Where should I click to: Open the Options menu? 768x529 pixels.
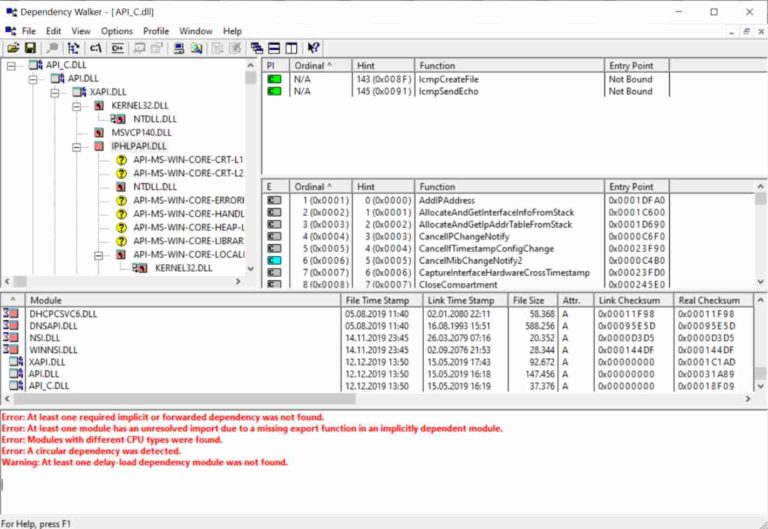click(117, 31)
